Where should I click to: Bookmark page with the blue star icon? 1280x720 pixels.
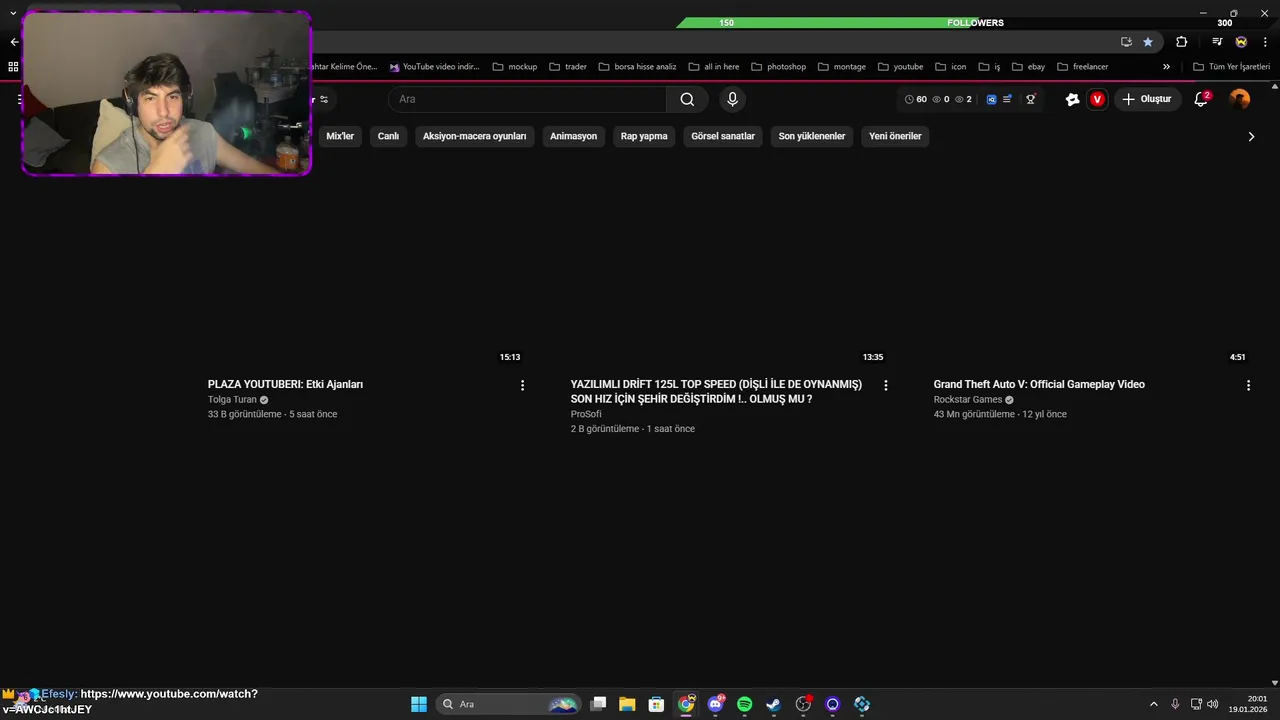click(1148, 42)
